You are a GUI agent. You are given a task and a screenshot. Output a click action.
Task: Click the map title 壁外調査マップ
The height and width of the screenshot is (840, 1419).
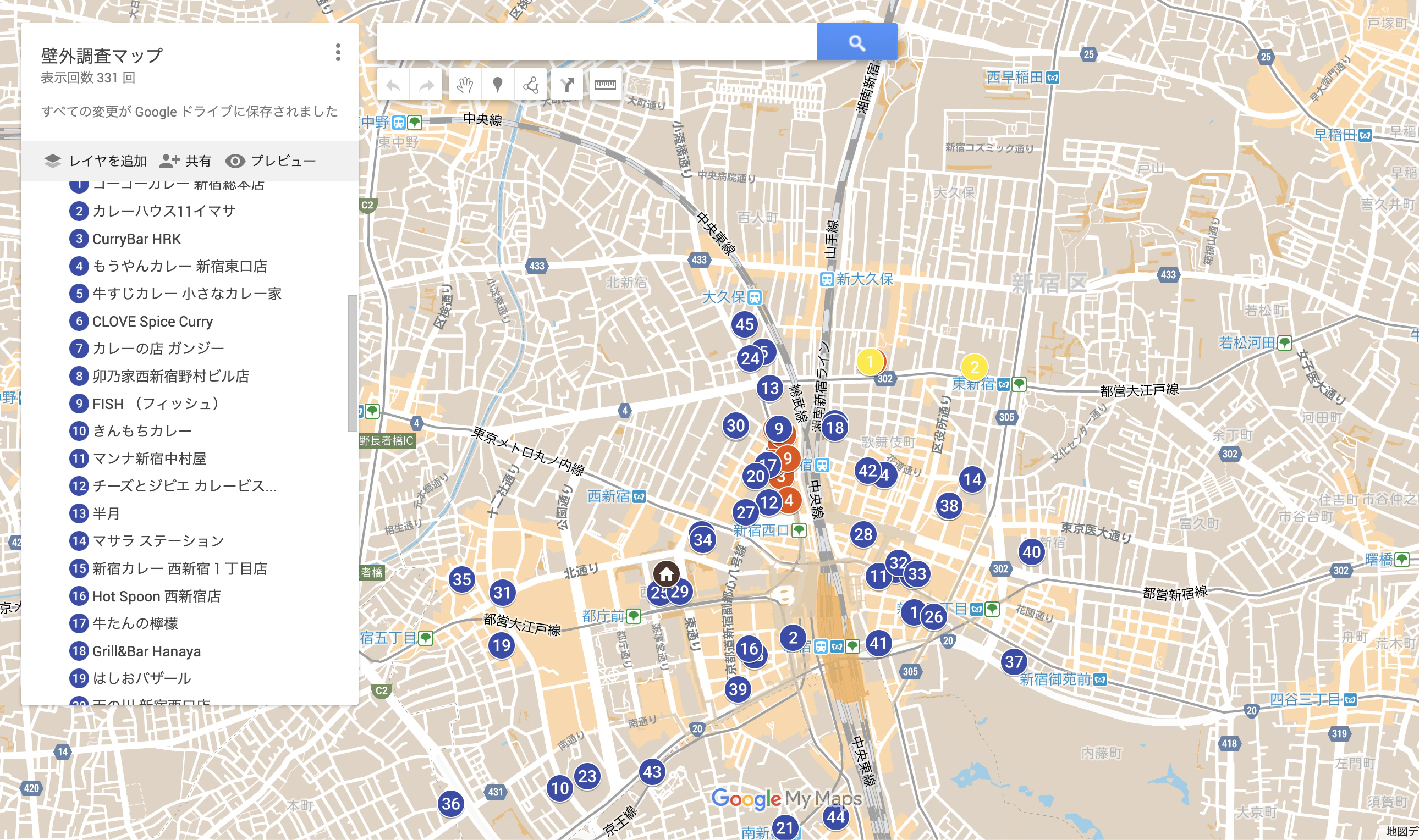coord(102,56)
